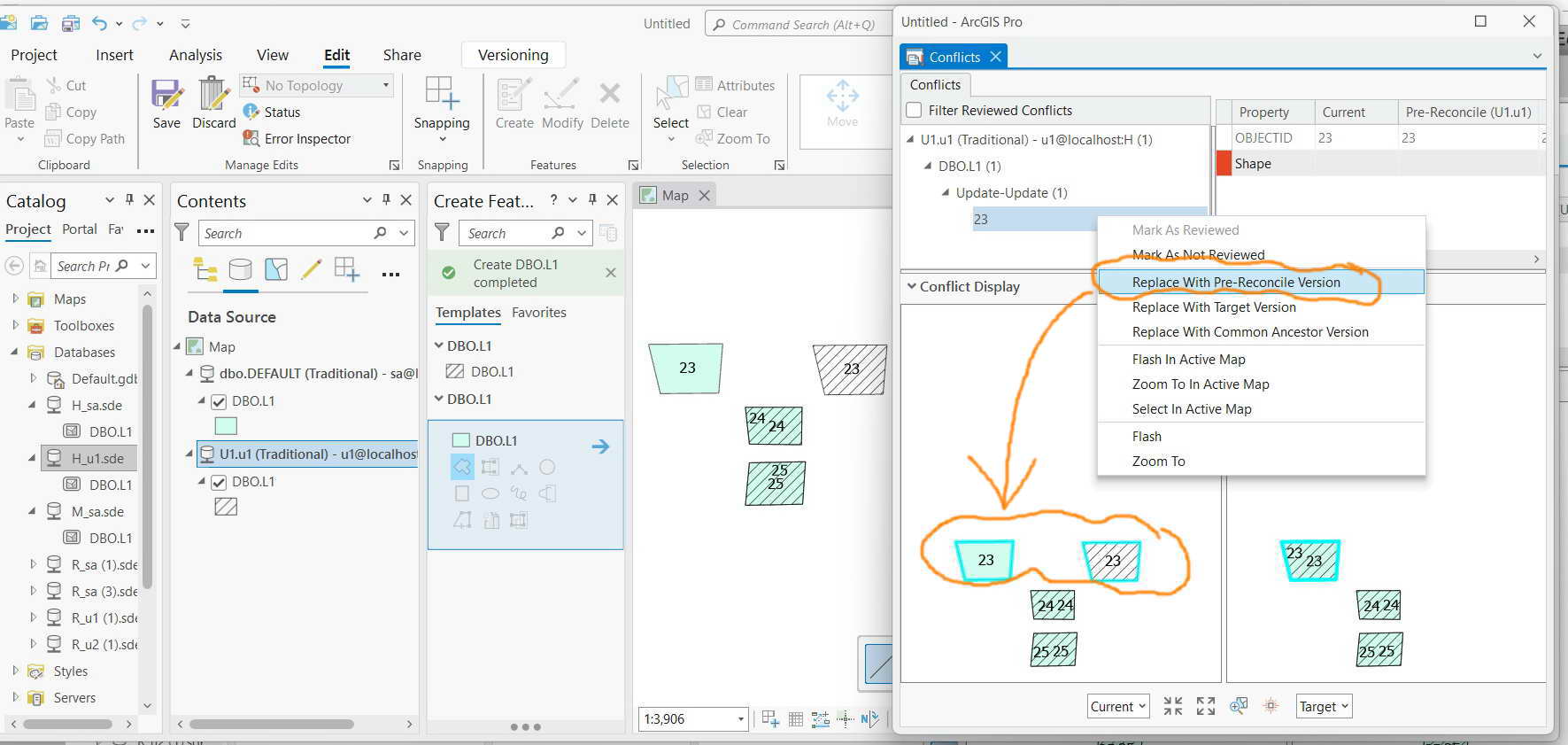Toggle DBO.L1 layer under U1.u1 (Traditional)

219,482
